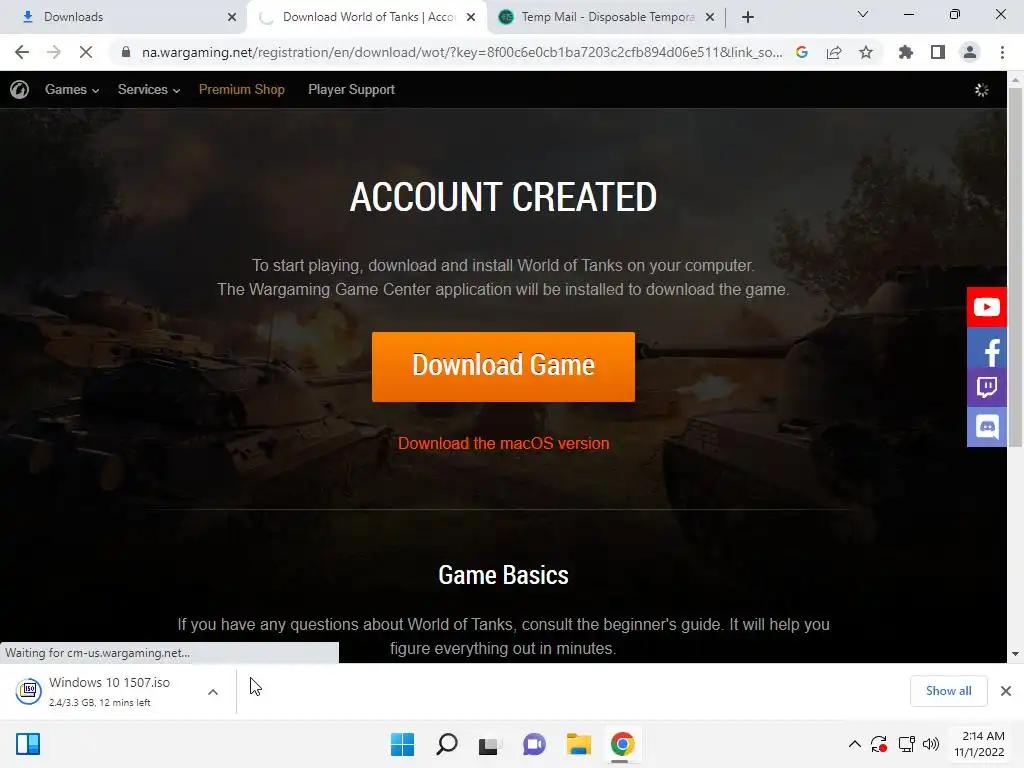View site information via the padlock icon
The height and width of the screenshot is (768, 1024).
coord(126,52)
